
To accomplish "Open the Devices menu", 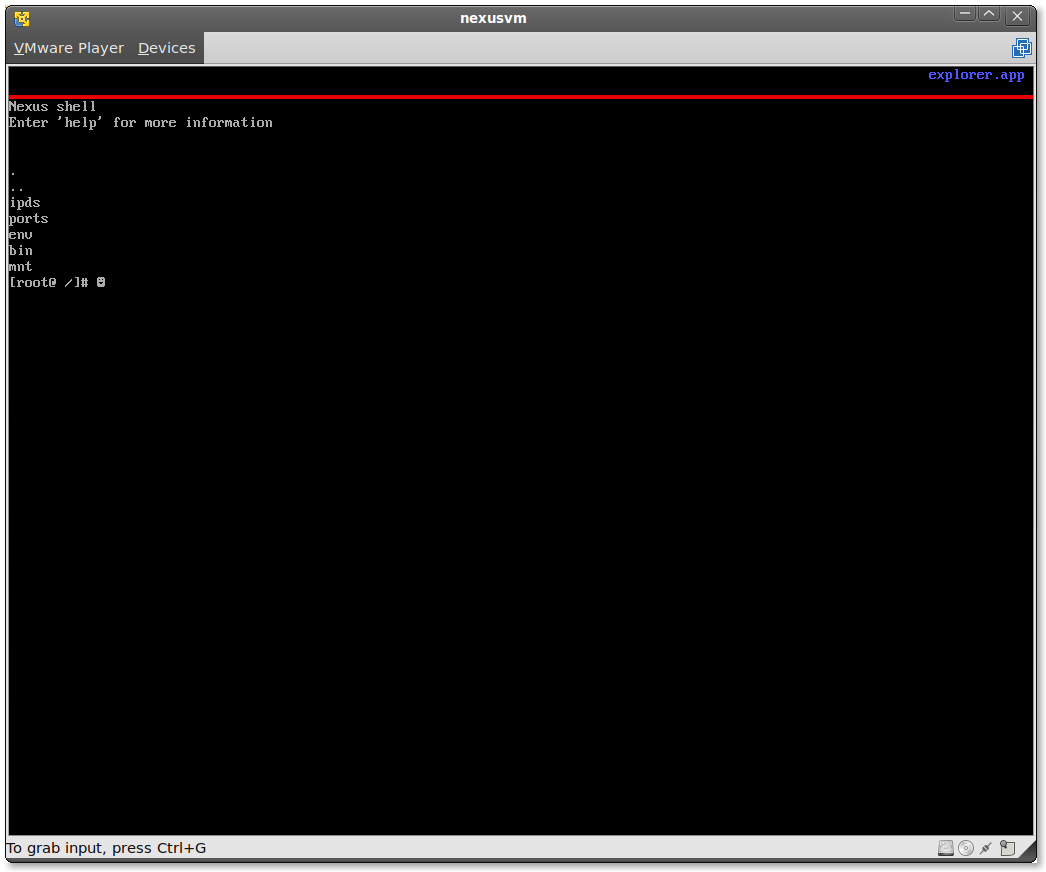I will pyautogui.click(x=167, y=48).
